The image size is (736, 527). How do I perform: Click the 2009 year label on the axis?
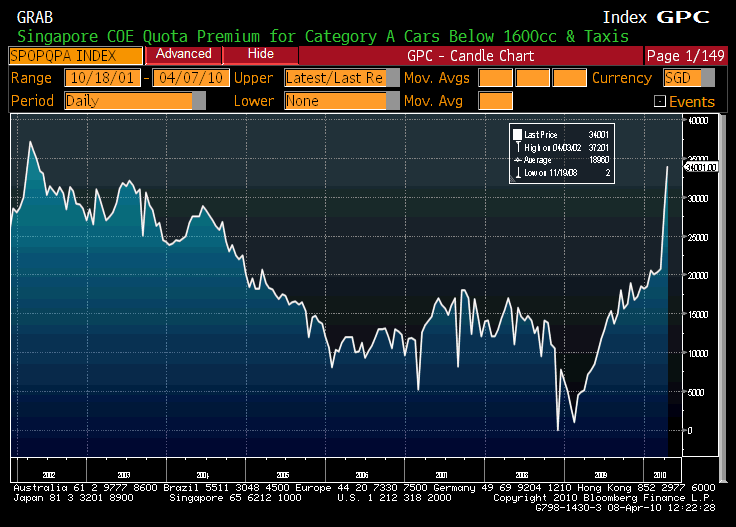tap(601, 475)
